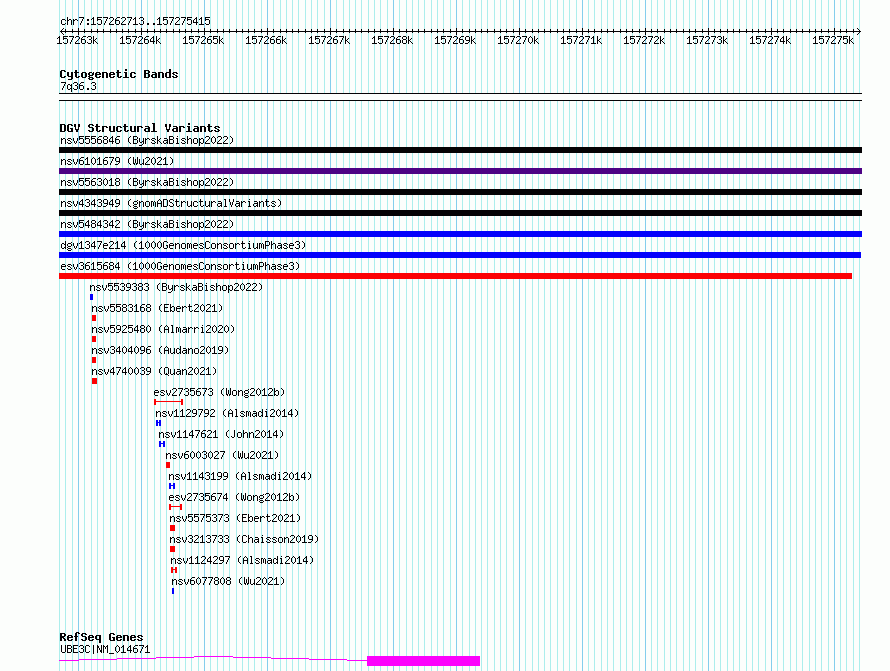Open nsv5563018 (ByrskaBishop2022) label
The height and width of the screenshot is (671, 890).
point(147,182)
